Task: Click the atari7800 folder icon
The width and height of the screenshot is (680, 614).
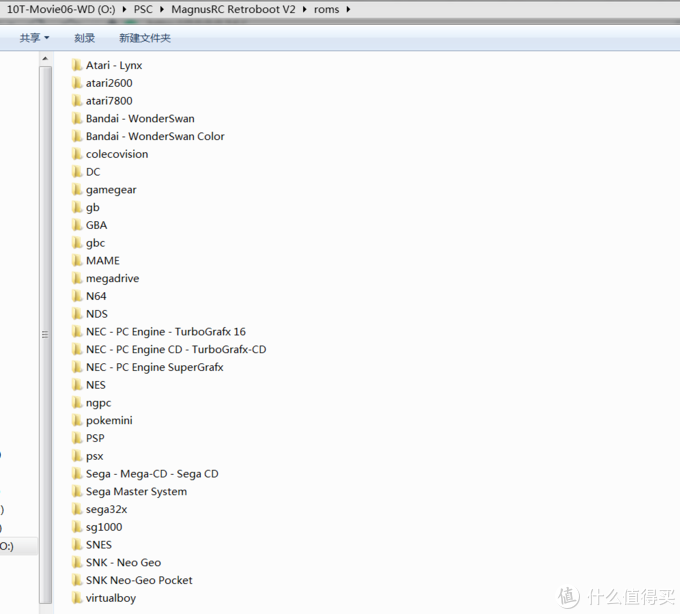Action: [x=77, y=101]
